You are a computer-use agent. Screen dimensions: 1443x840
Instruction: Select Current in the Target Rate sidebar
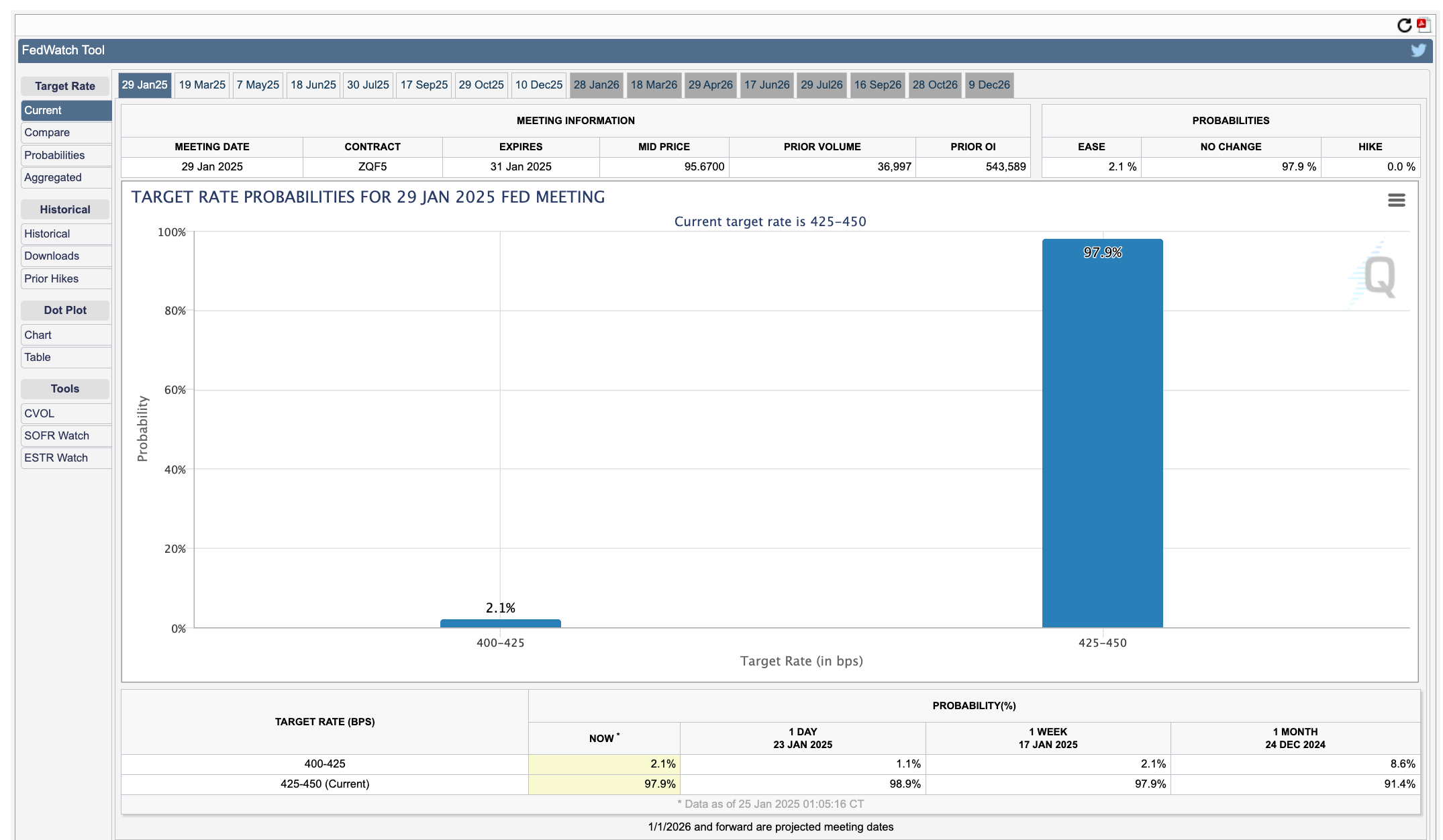pos(66,111)
